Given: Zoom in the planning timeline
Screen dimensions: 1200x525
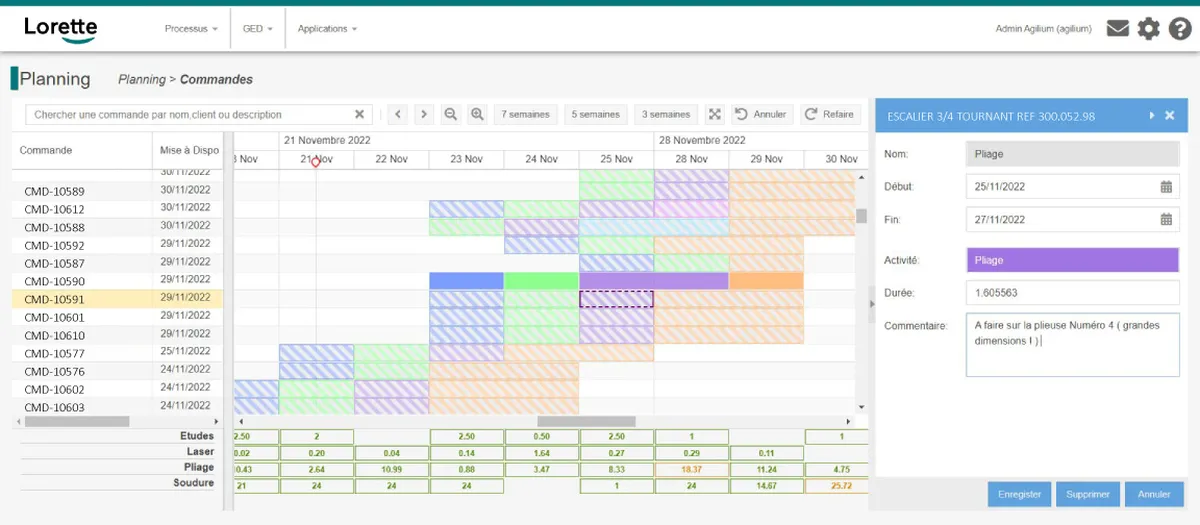Looking at the screenshot, I should (x=477, y=114).
